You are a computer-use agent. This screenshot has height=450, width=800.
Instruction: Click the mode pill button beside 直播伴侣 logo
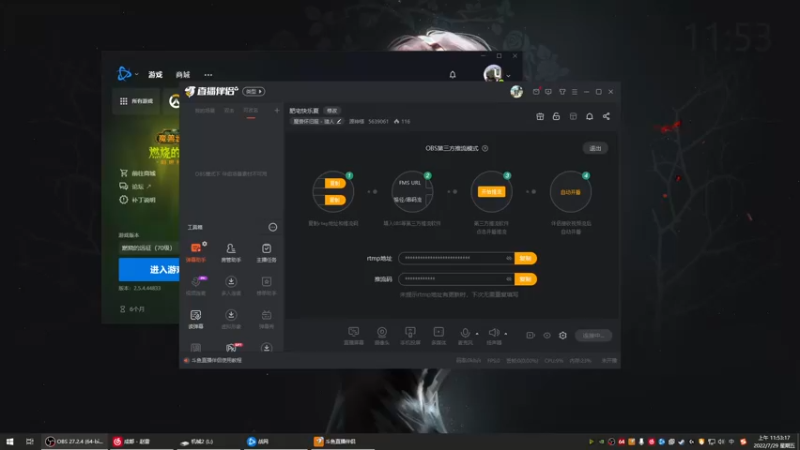(254, 91)
